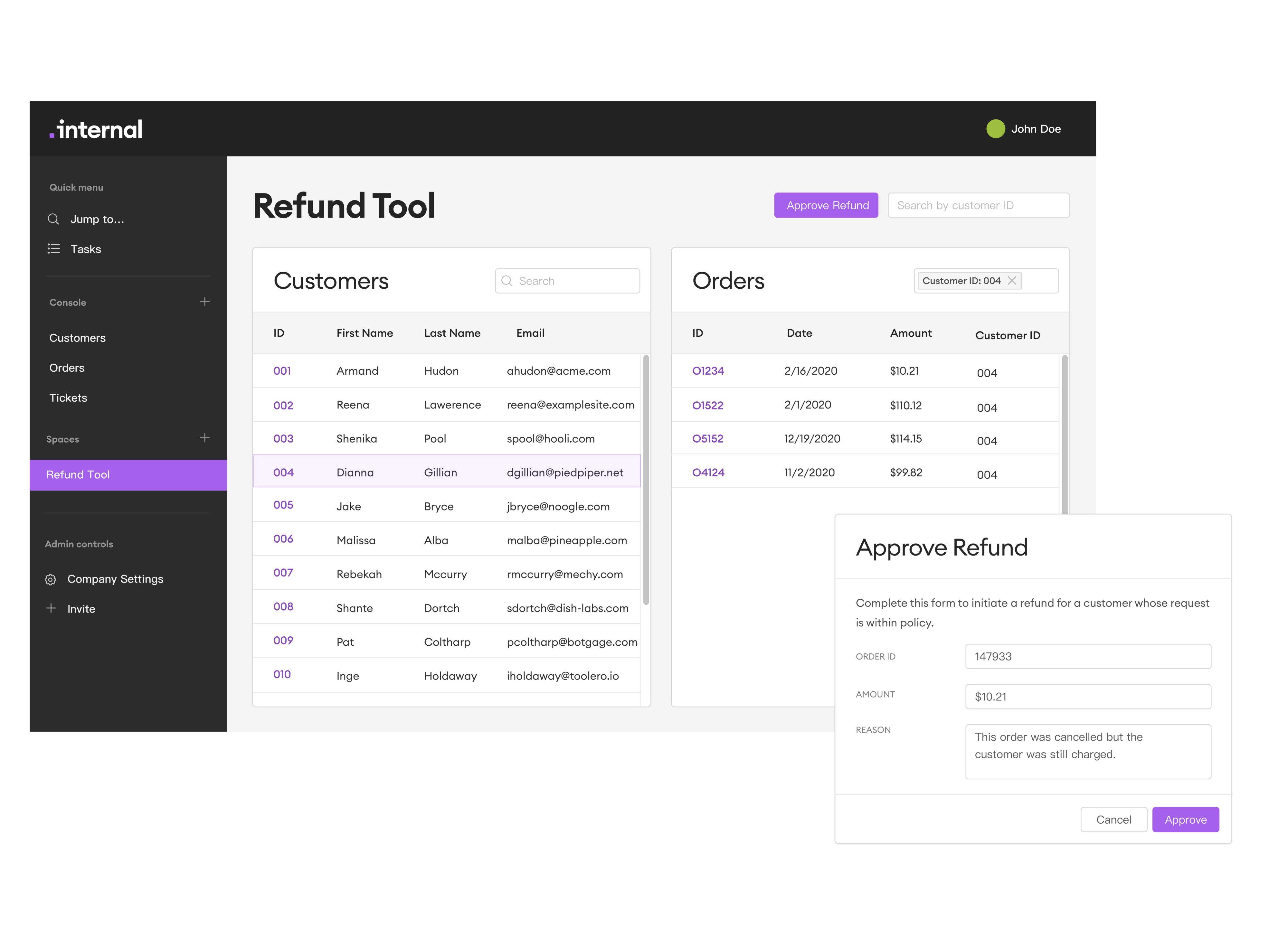
Task: Click the 12/19/2020 order date
Action: 812,439
